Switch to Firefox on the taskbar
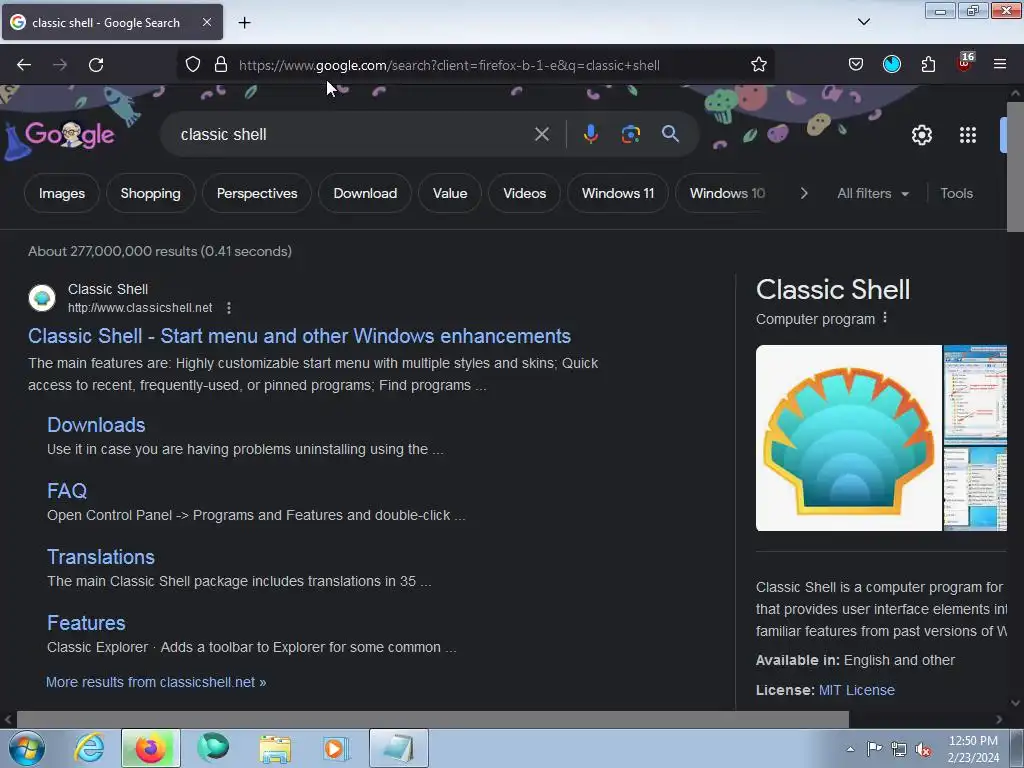 pyautogui.click(x=151, y=748)
